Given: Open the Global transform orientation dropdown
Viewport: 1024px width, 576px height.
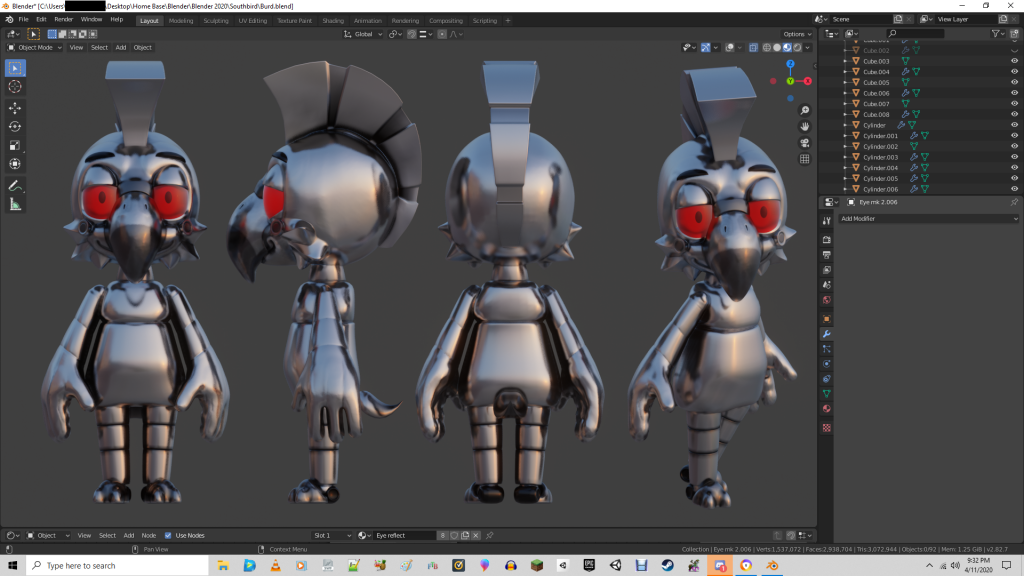Looking at the screenshot, I should tap(363, 34).
